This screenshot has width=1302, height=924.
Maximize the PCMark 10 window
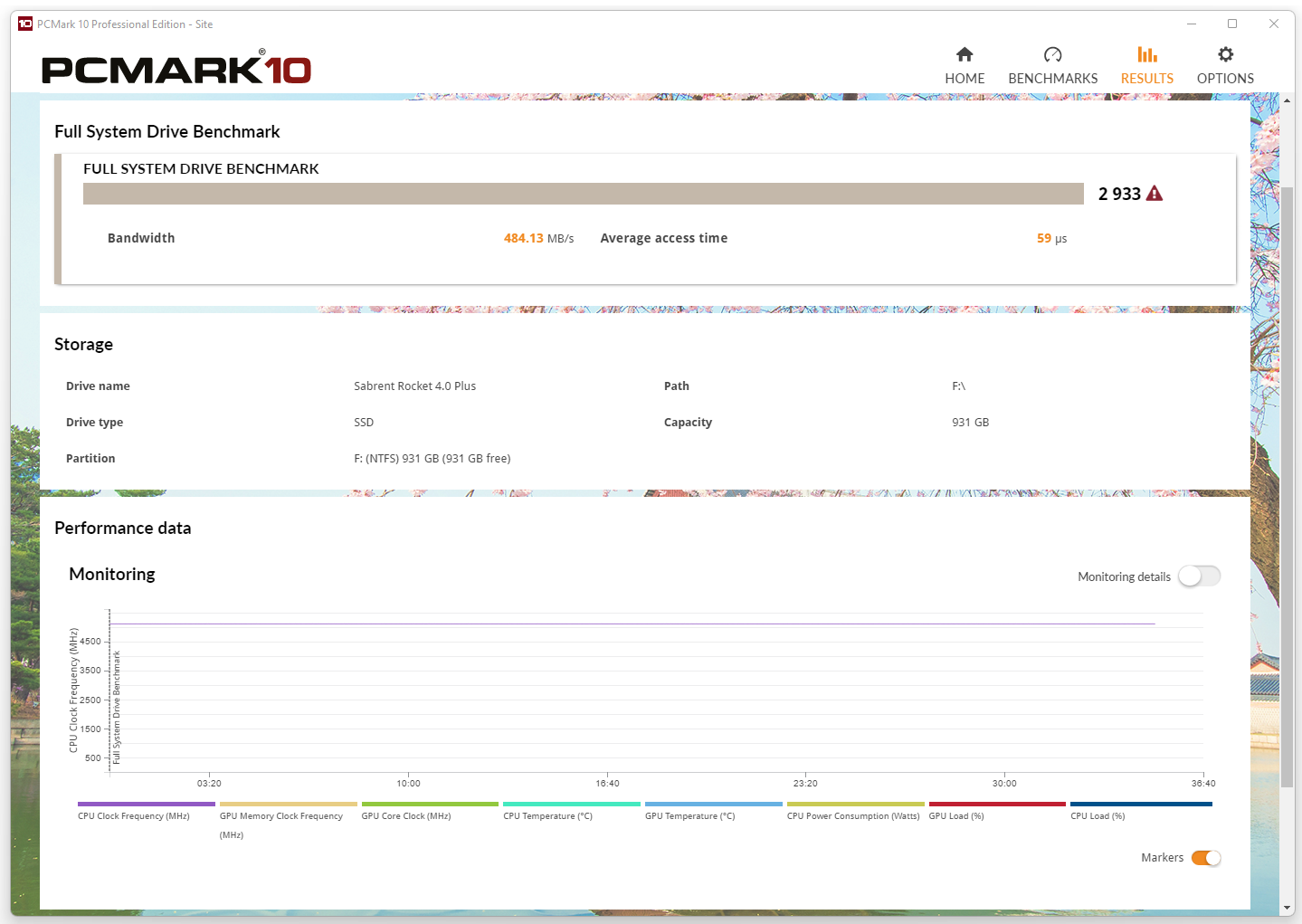tap(1232, 24)
